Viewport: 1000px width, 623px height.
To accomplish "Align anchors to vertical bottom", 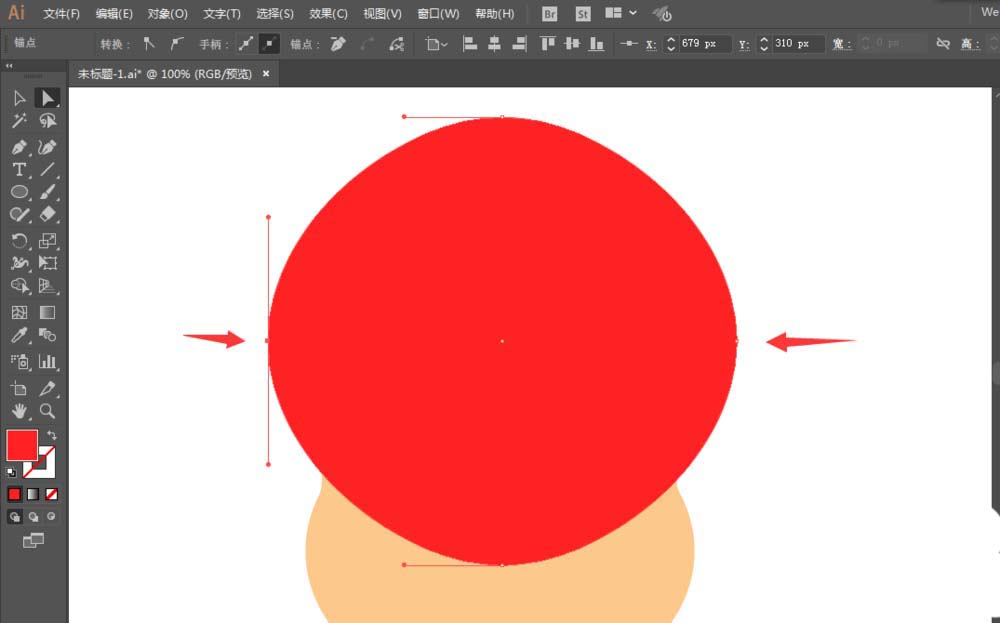I will [x=596, y=43].
